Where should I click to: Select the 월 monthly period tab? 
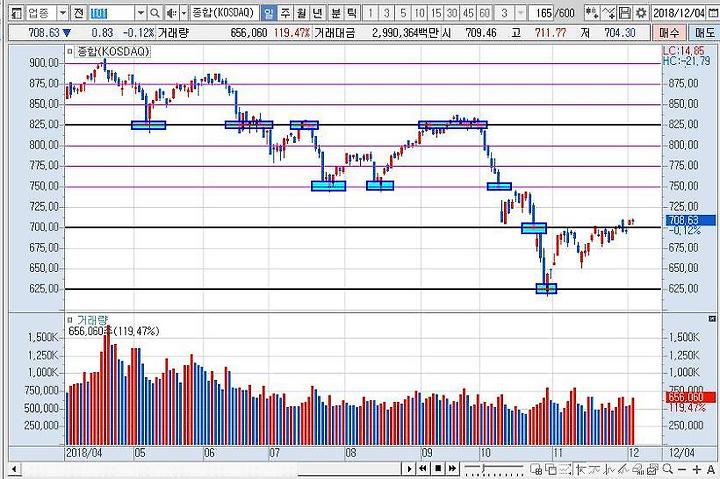301,13
